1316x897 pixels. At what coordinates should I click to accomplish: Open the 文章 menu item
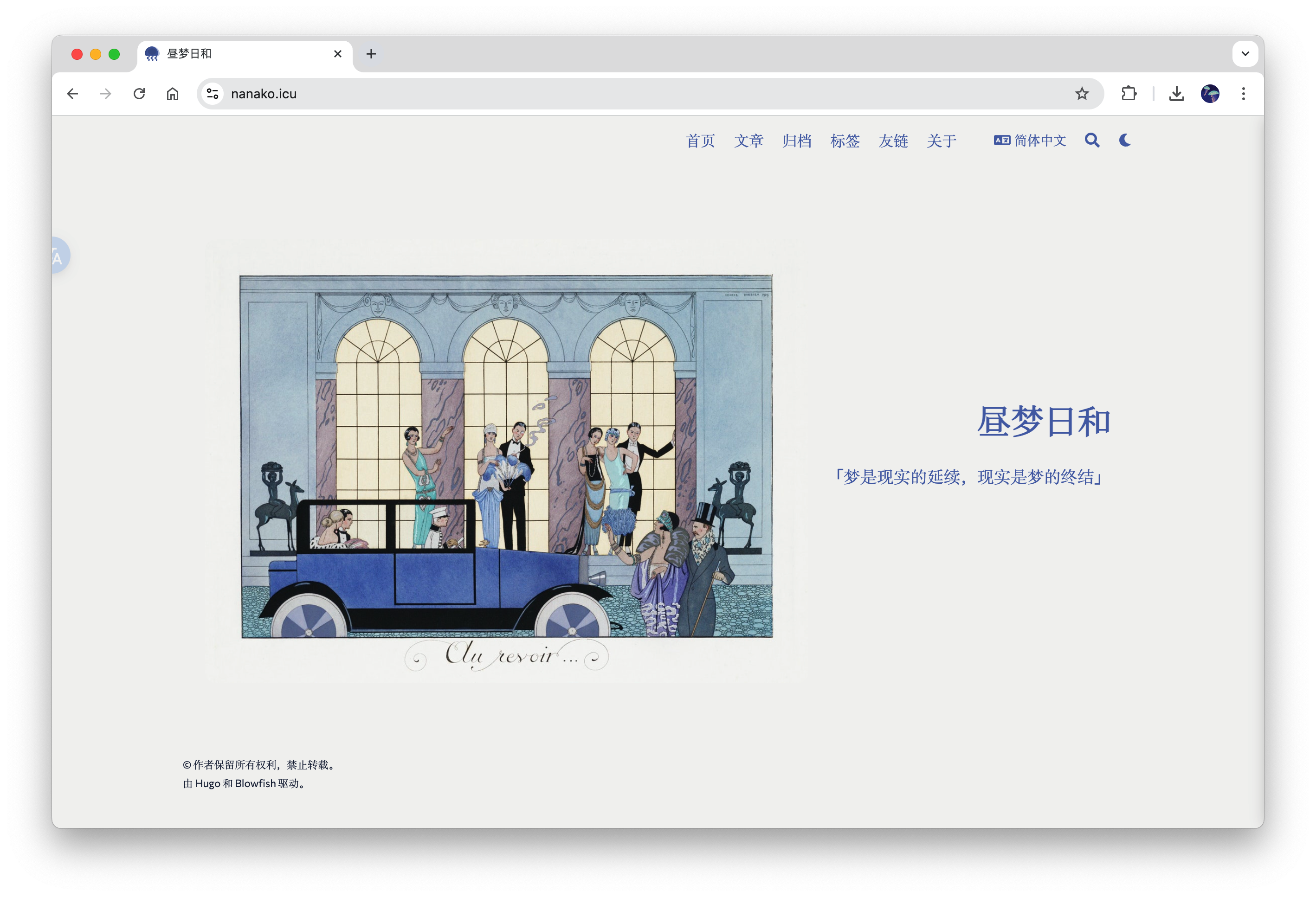coord(748,141)
